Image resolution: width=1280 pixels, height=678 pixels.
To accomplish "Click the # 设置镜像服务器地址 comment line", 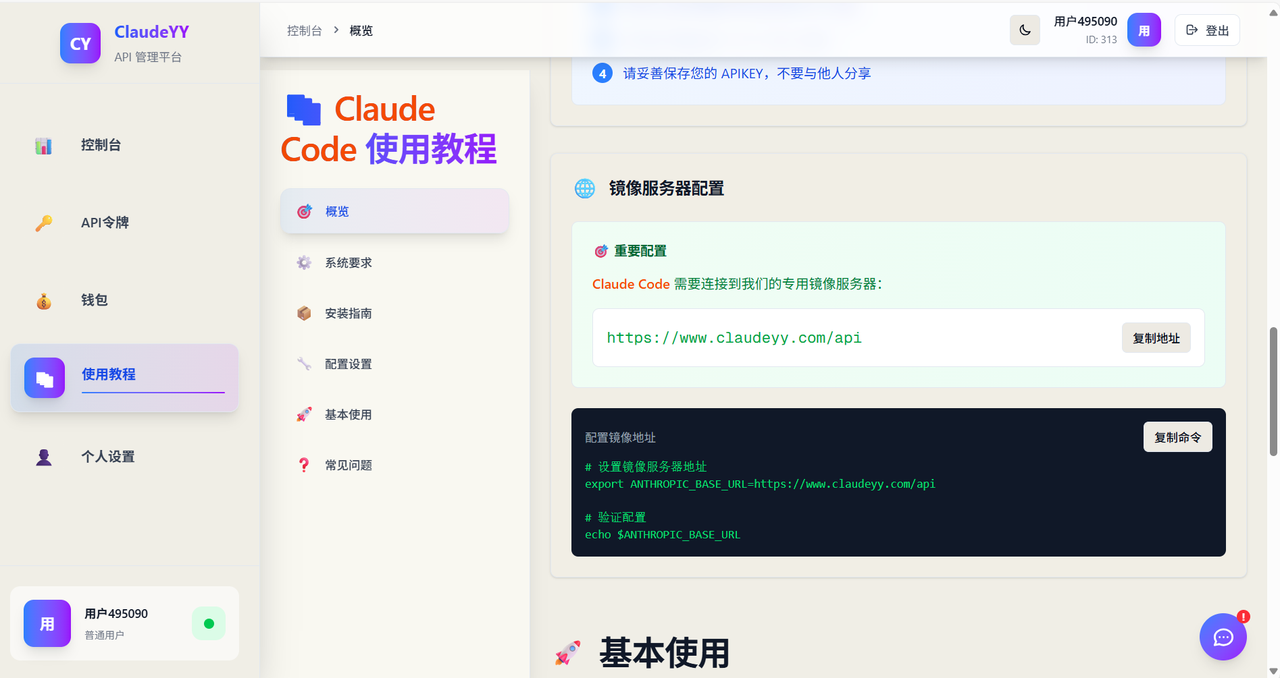I will pyautogui.click(x=646, y=467).
